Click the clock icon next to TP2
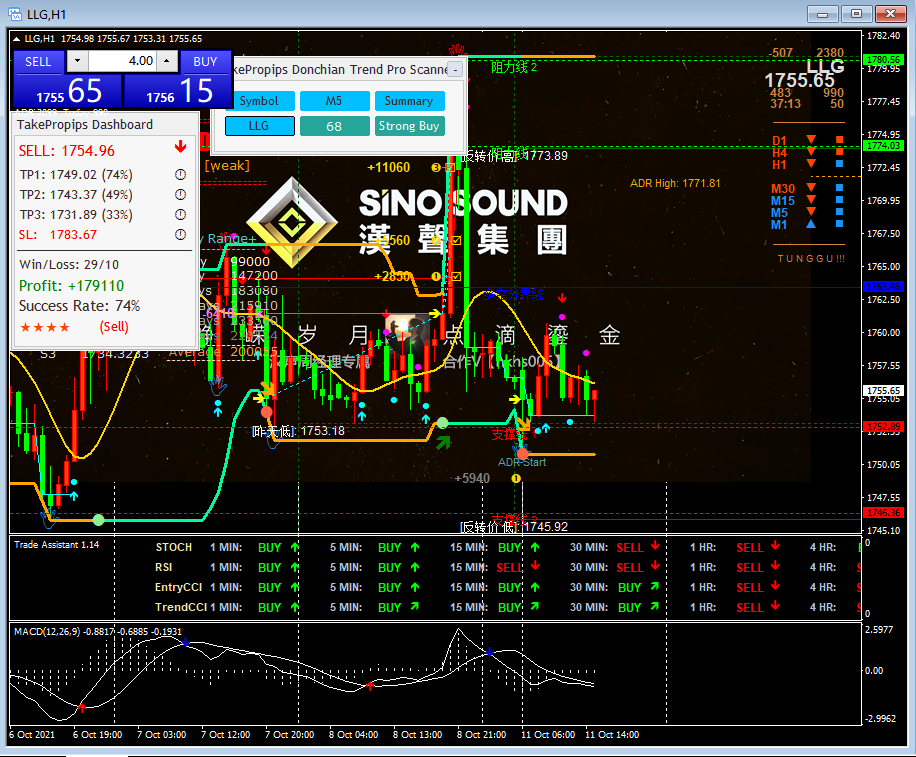Screen dimensions: 916x757 pos(181,194)
